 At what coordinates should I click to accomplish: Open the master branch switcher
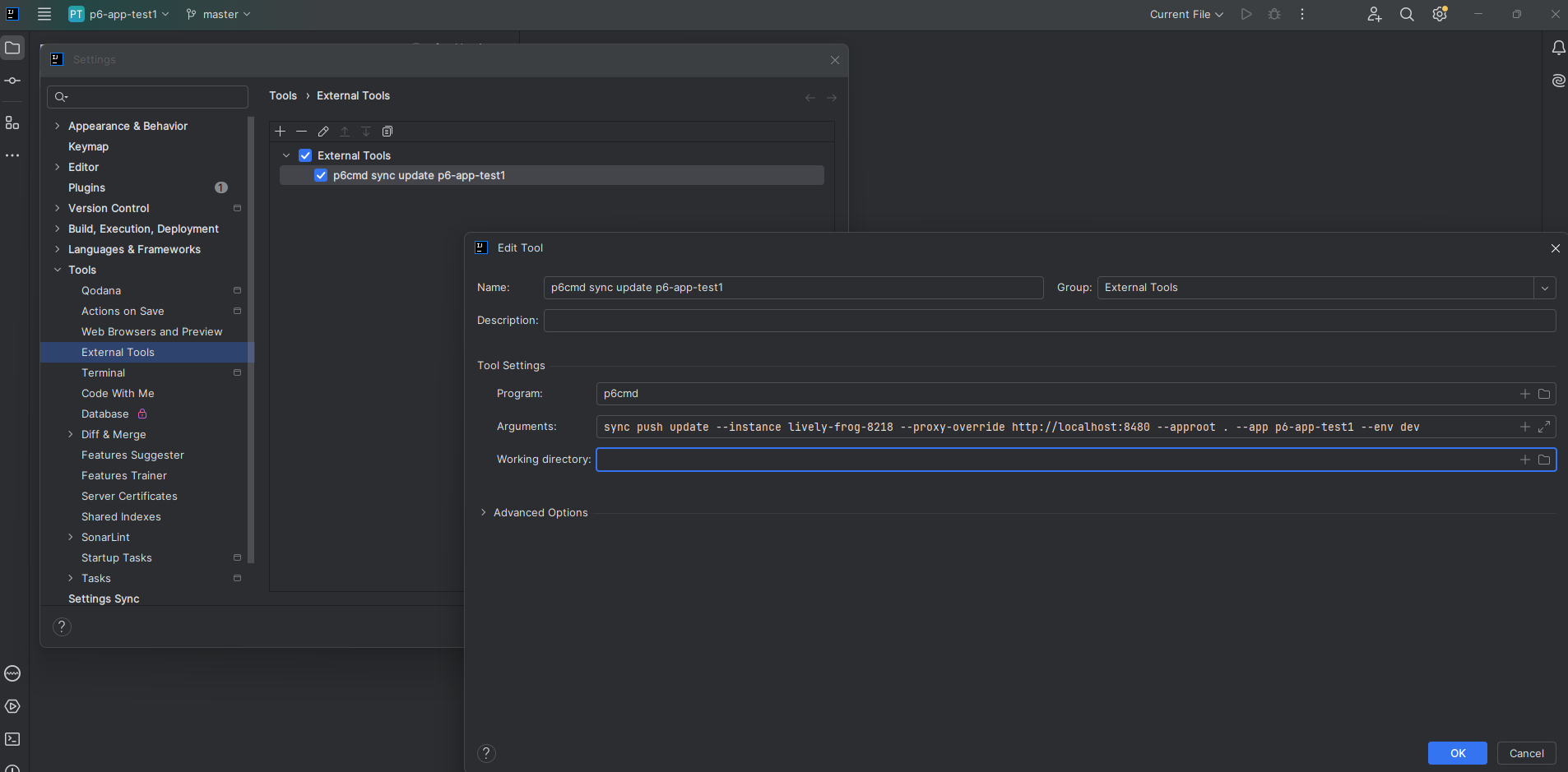pos(217,14)
